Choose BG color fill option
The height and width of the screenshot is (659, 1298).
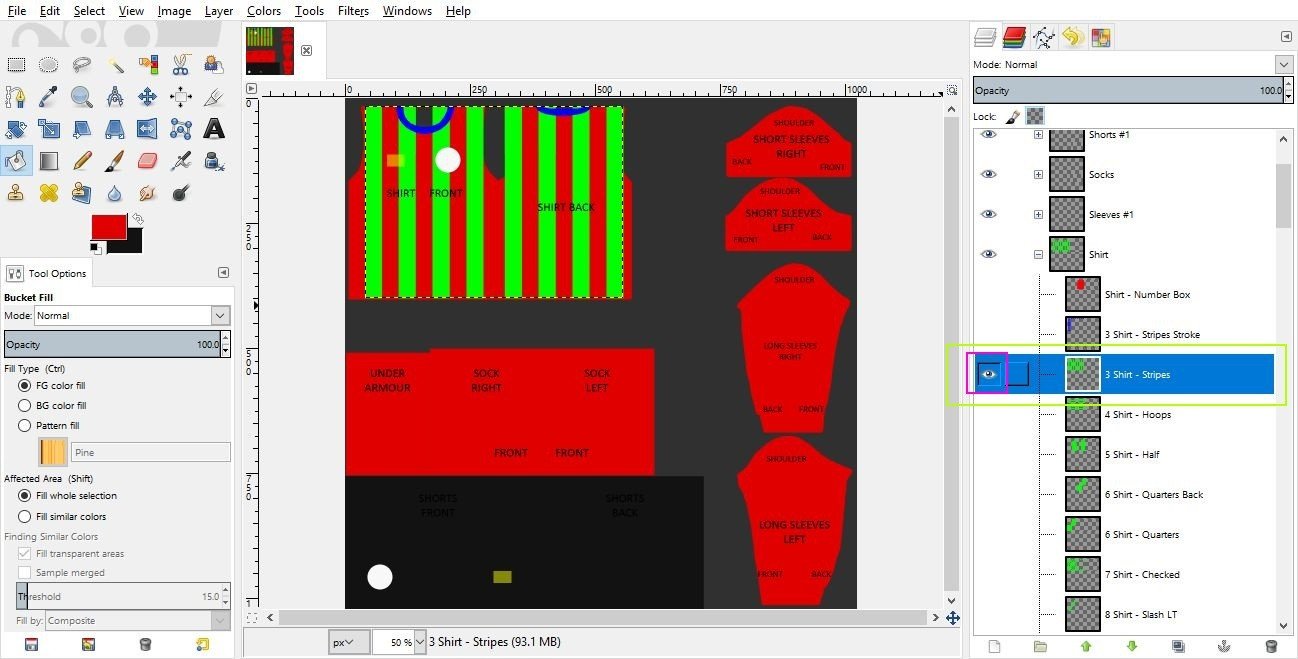coord(25,405)
